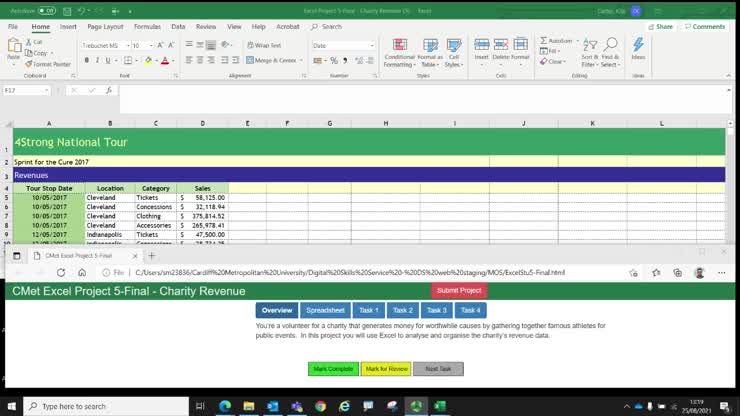Screen dimensions: 740x416
Task: Click Accounting Number Format icon
Action: pyautogui.click(x=318, y=60)
